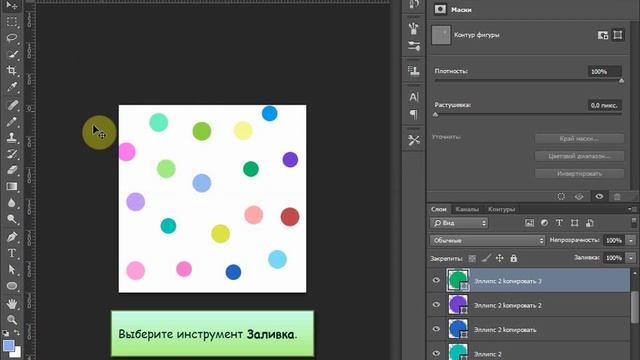Toggle lock position

(x=500, y=258)
